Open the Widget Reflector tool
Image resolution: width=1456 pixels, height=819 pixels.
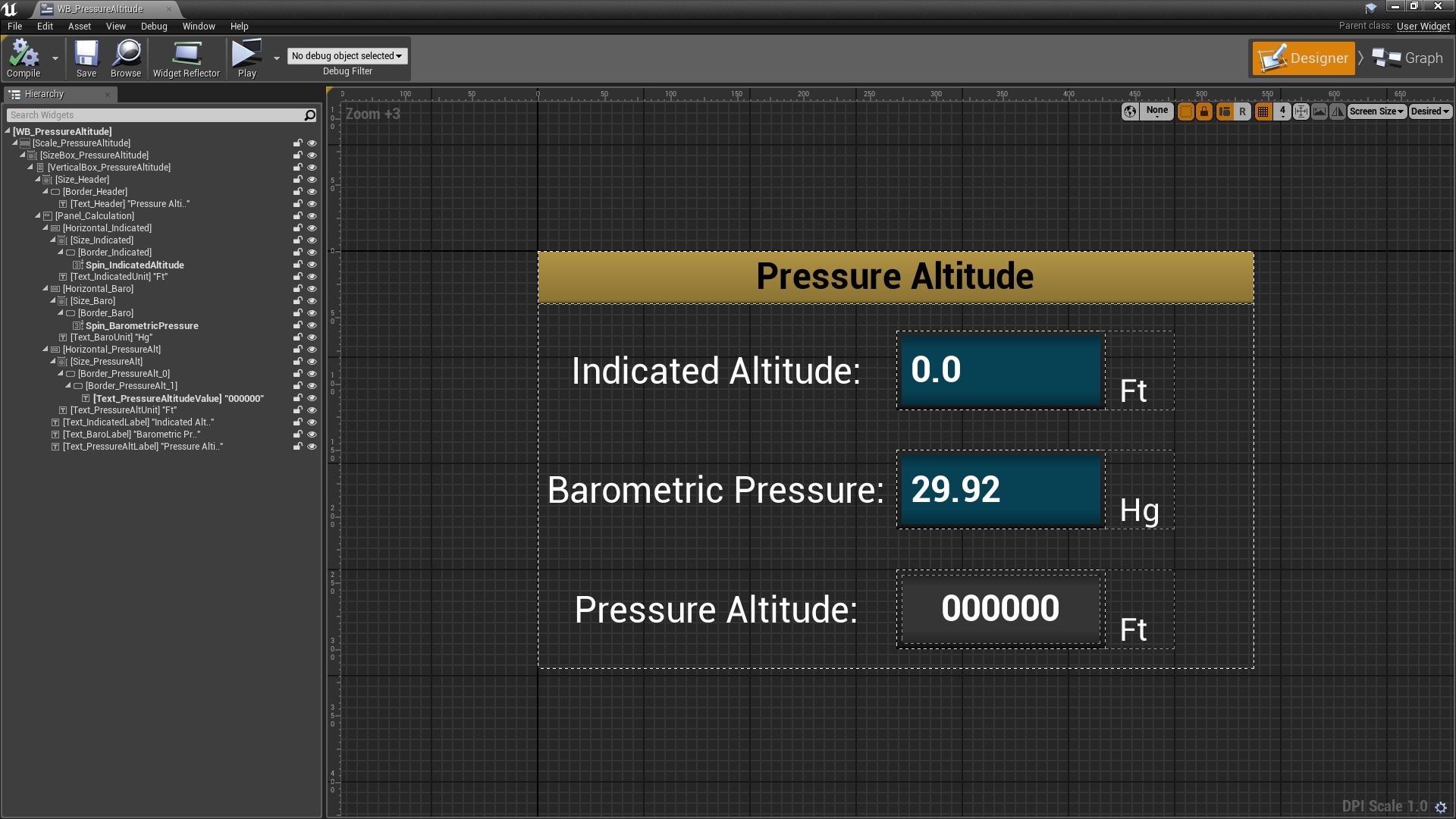[186, 54]
